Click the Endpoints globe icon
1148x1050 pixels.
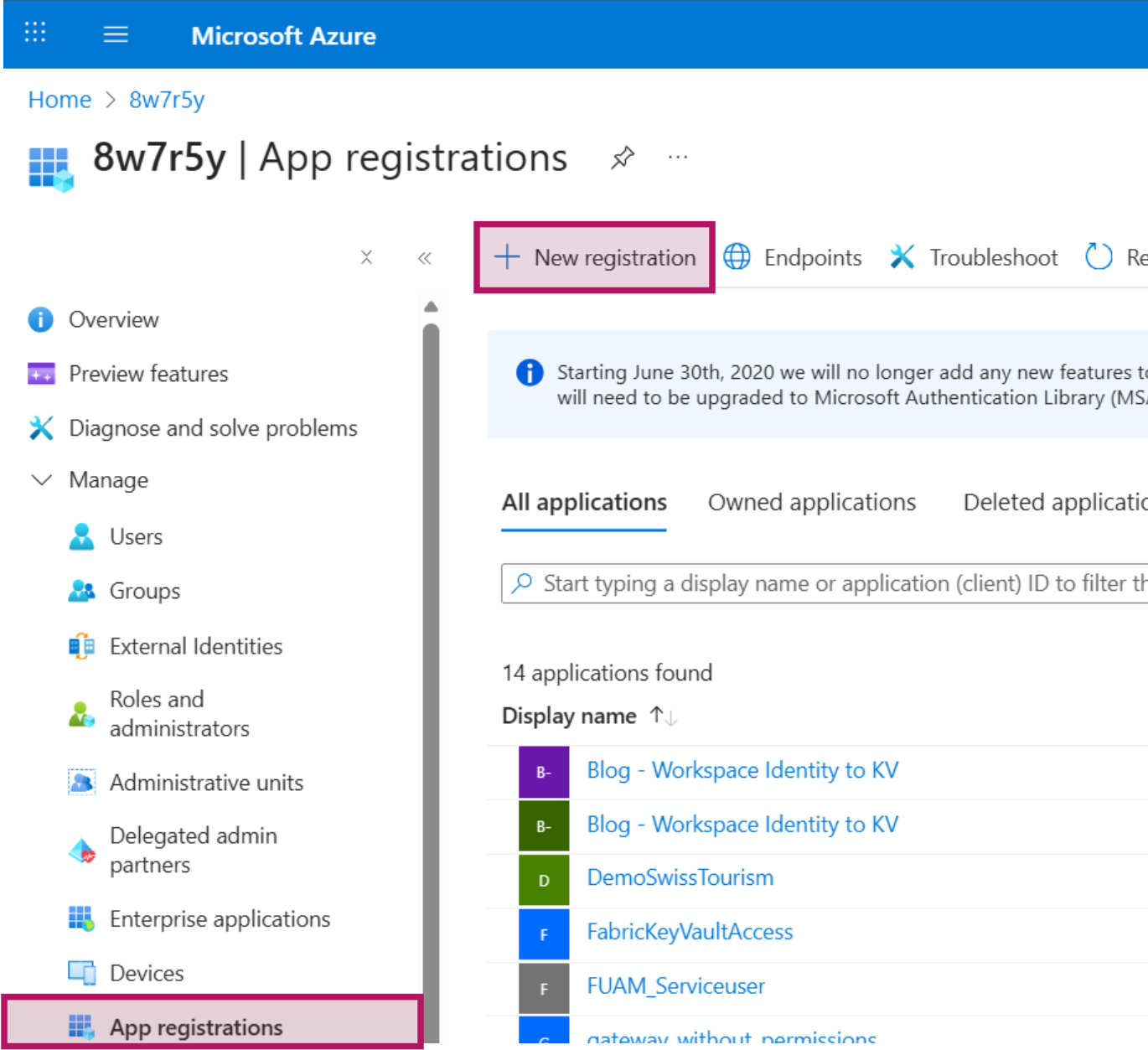pos(737,256)
